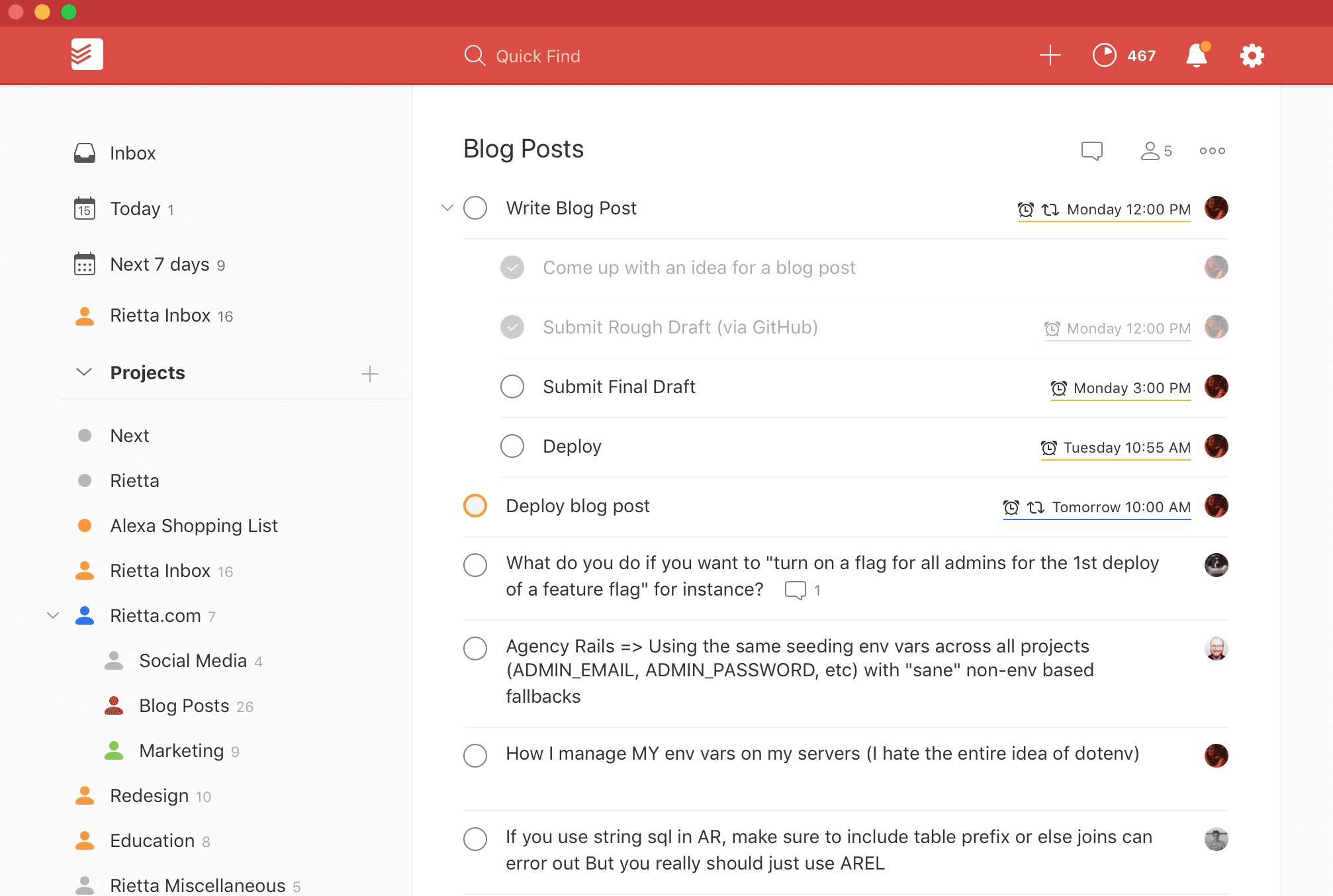1333x896 pixels.
Task: Add a new project with plus
Action: (370, 374)
